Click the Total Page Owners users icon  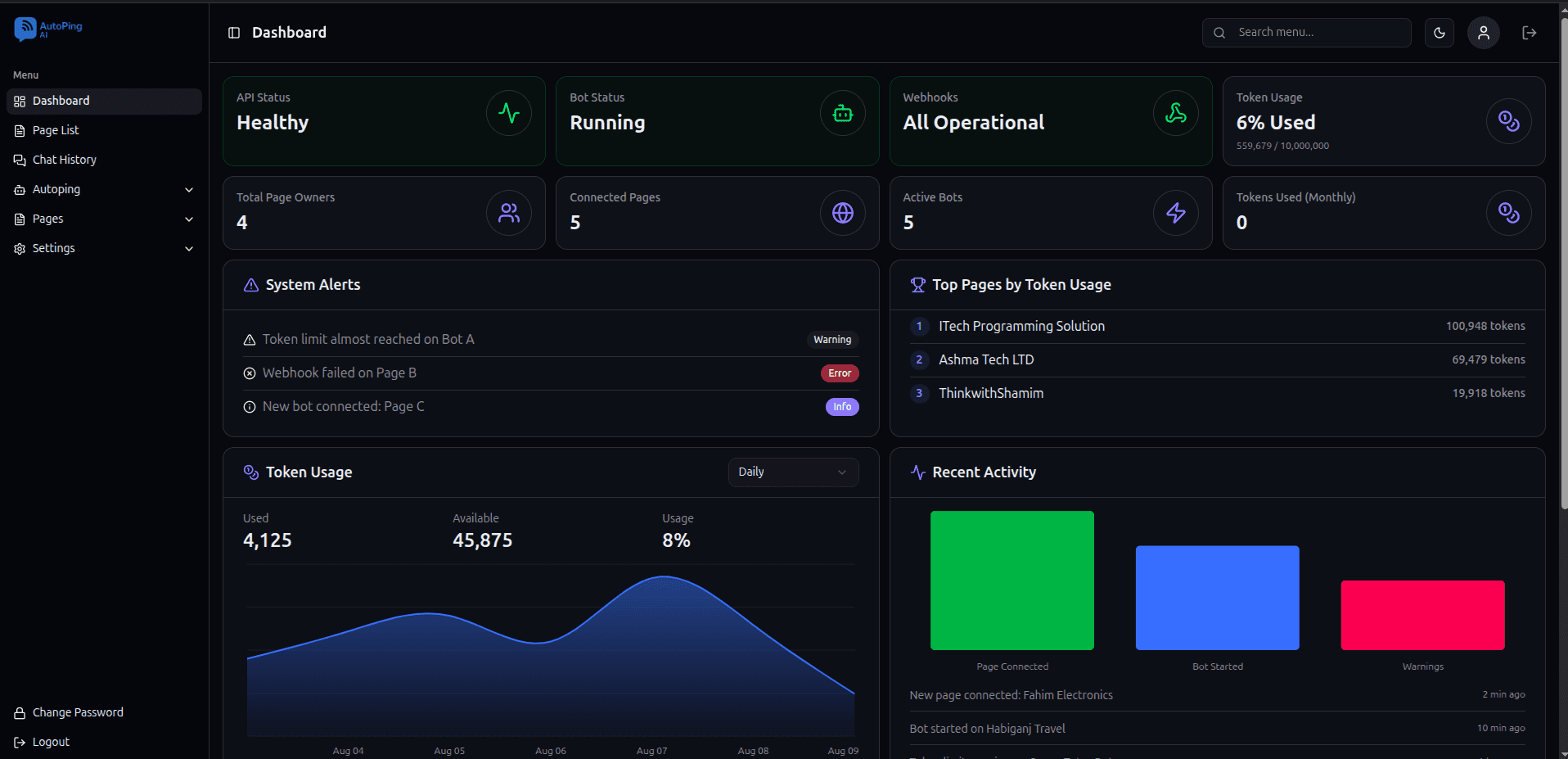coord(509,213)
